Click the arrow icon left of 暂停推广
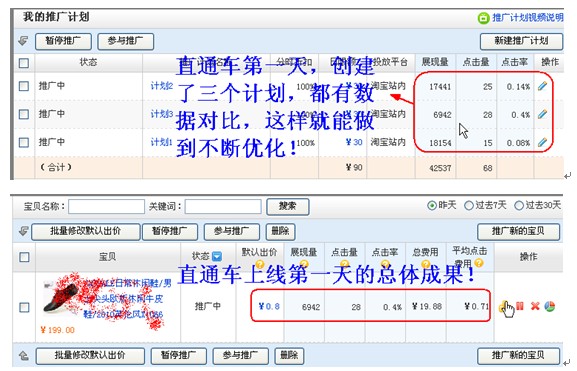Image resolution: width=577 pixels, height=371 pixels. tap(23, 40)
